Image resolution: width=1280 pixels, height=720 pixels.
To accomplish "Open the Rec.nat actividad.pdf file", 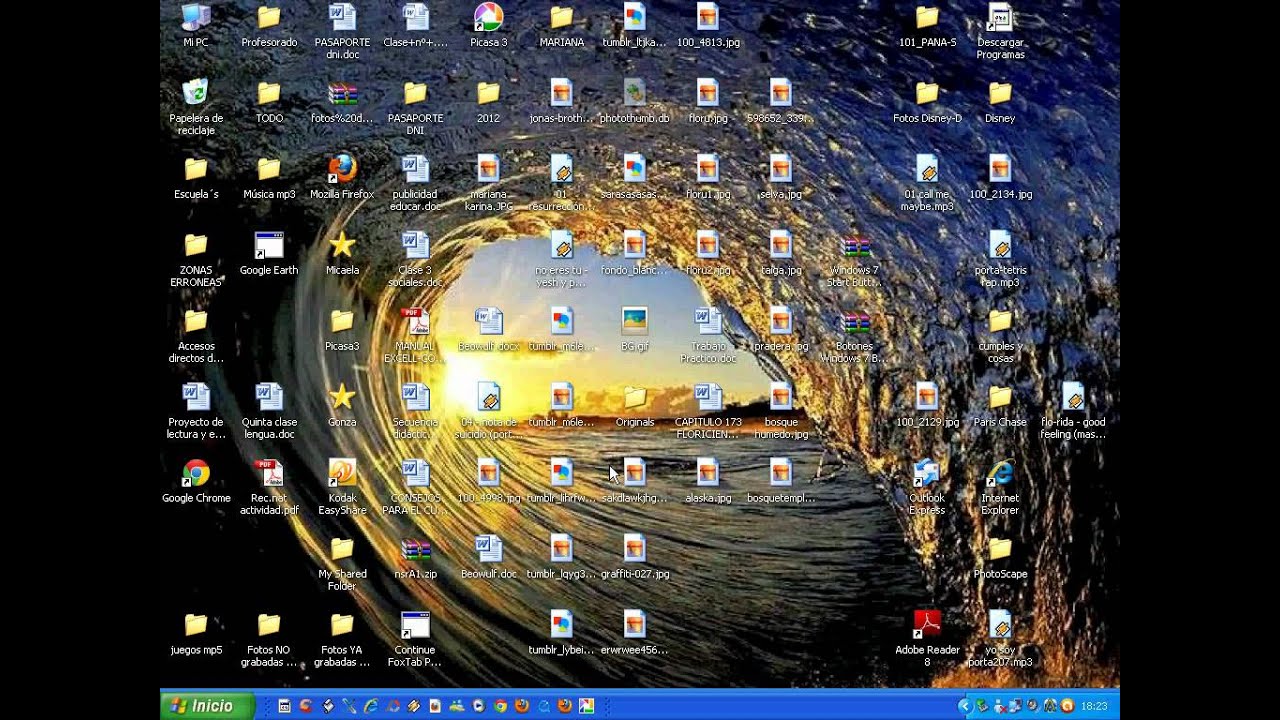I will 269,474.
